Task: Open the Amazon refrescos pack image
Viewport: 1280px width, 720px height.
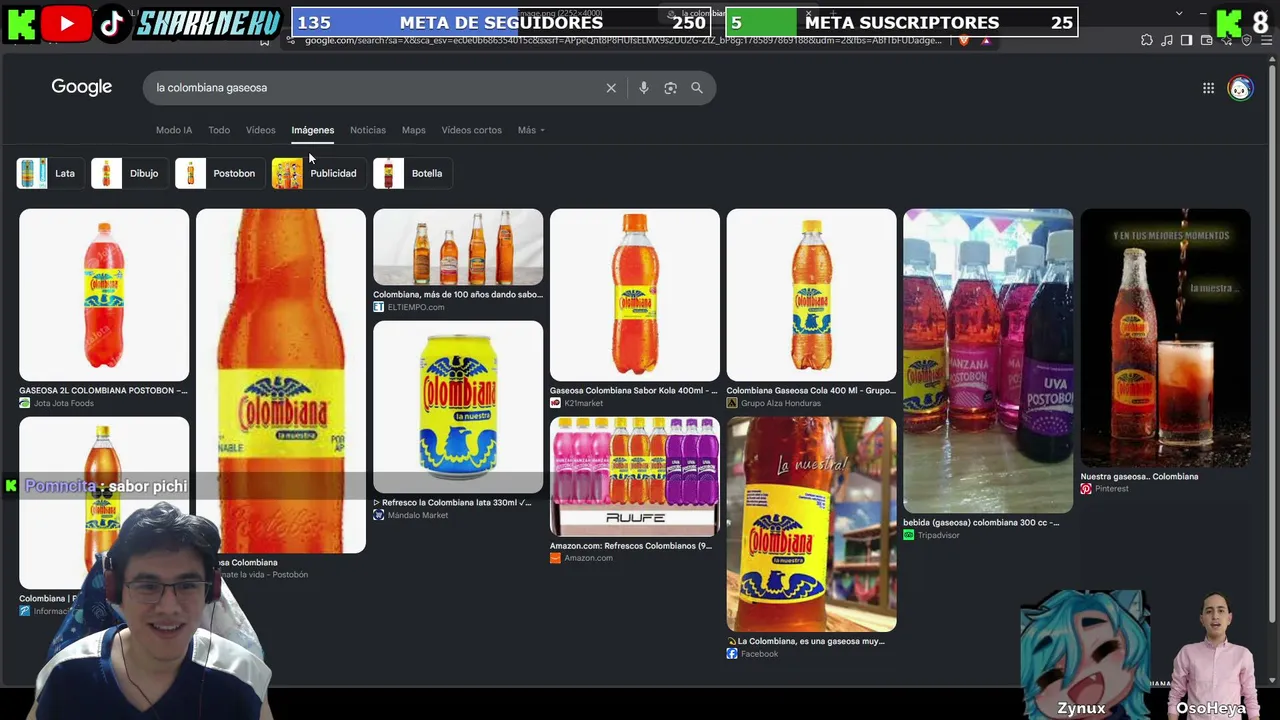Action: [x=635, y=476]
